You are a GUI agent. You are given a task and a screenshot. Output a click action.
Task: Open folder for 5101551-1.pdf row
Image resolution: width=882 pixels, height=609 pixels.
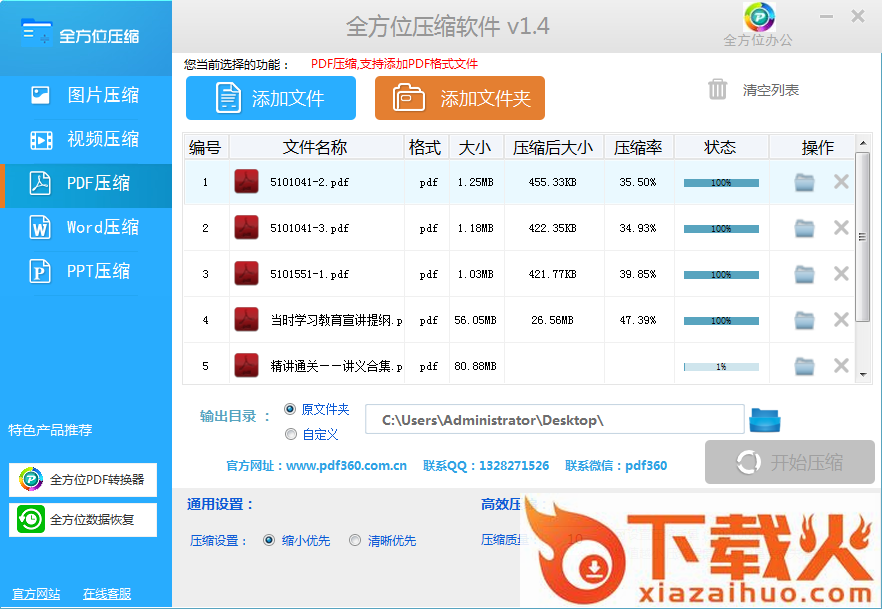tap(804, 274)
